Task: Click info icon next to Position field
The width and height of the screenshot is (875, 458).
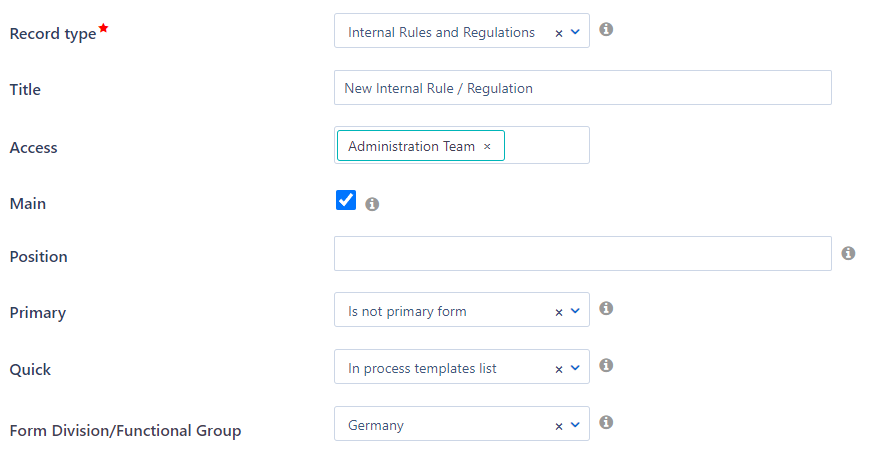Action: (x=848, y=254)
